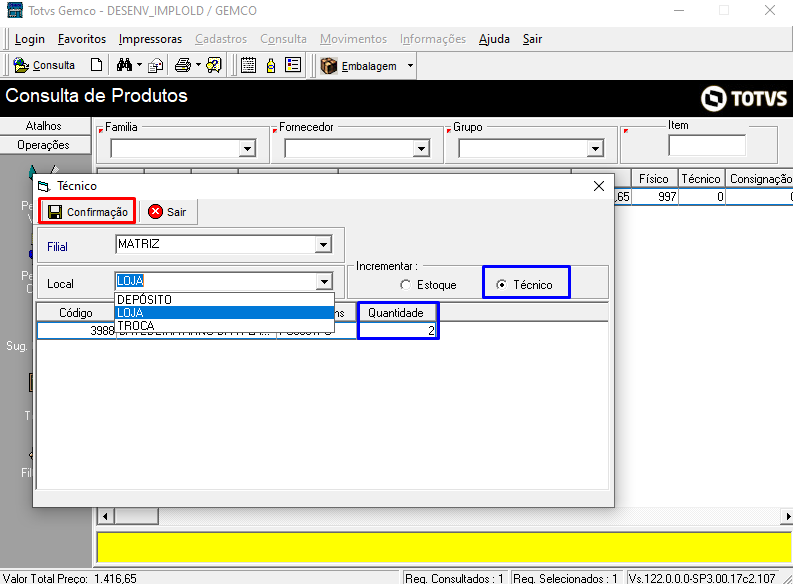
Task: Click the Confirmação save button
Action: pyautogui.click(x=87, y=211)
